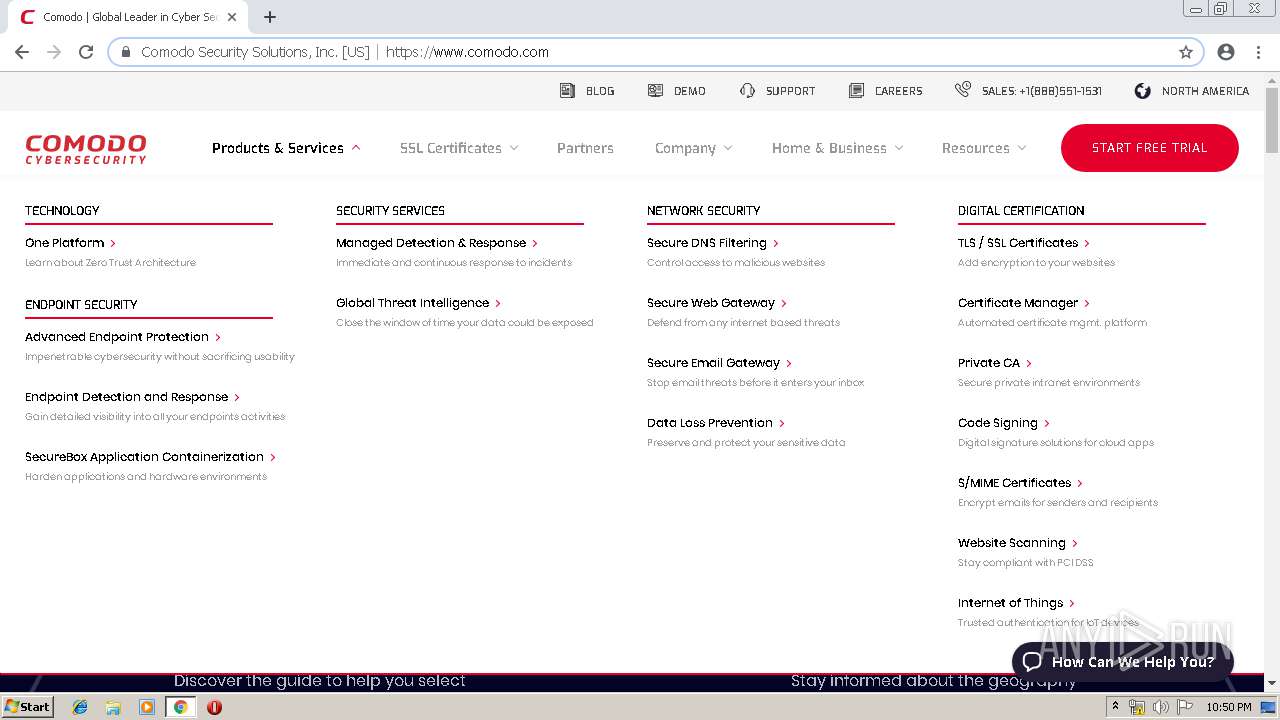
Task: Click the Careers document icon
Action: coord(856,90)
